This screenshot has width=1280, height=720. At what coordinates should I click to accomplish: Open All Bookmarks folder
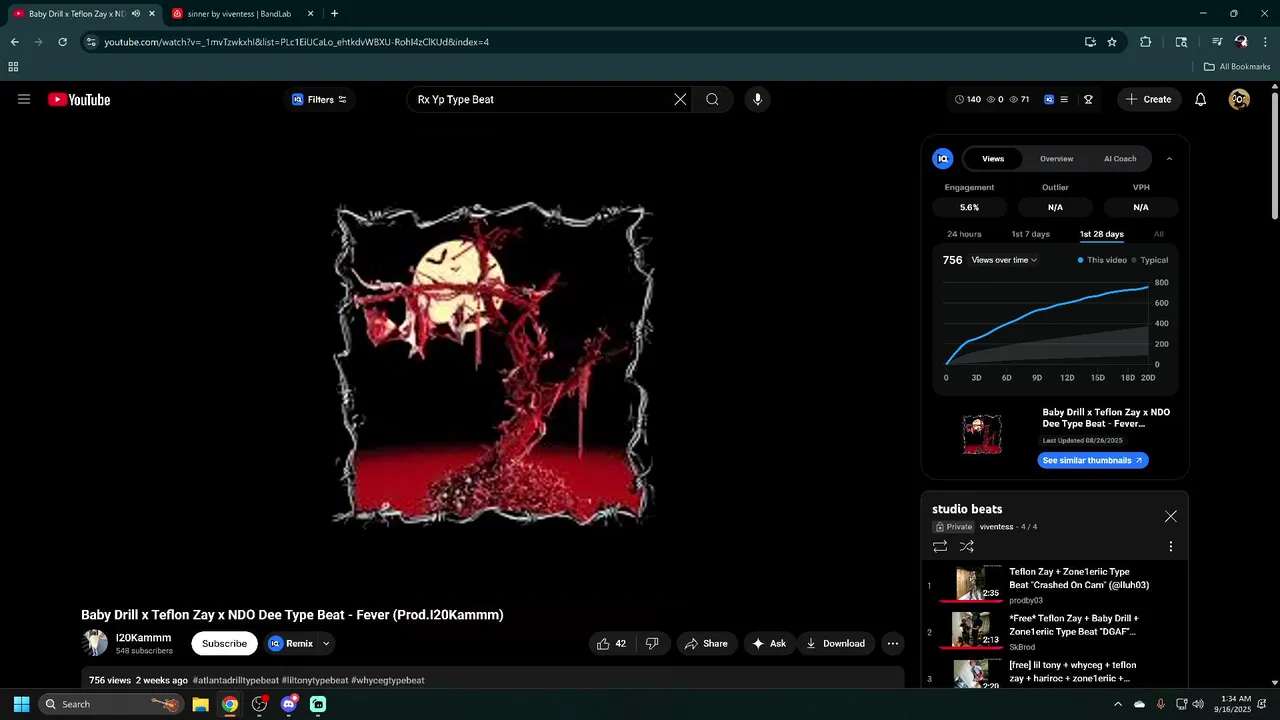point(1237,67)
